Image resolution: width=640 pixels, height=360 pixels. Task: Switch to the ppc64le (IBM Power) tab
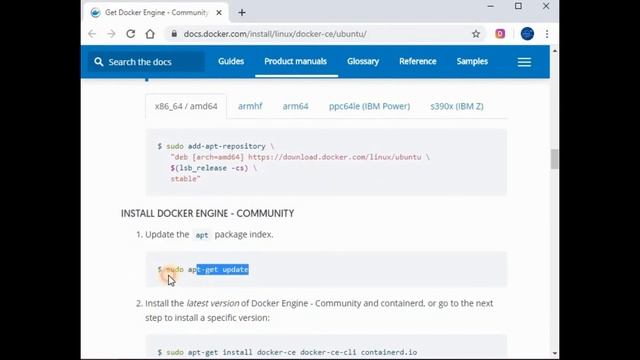369,106
